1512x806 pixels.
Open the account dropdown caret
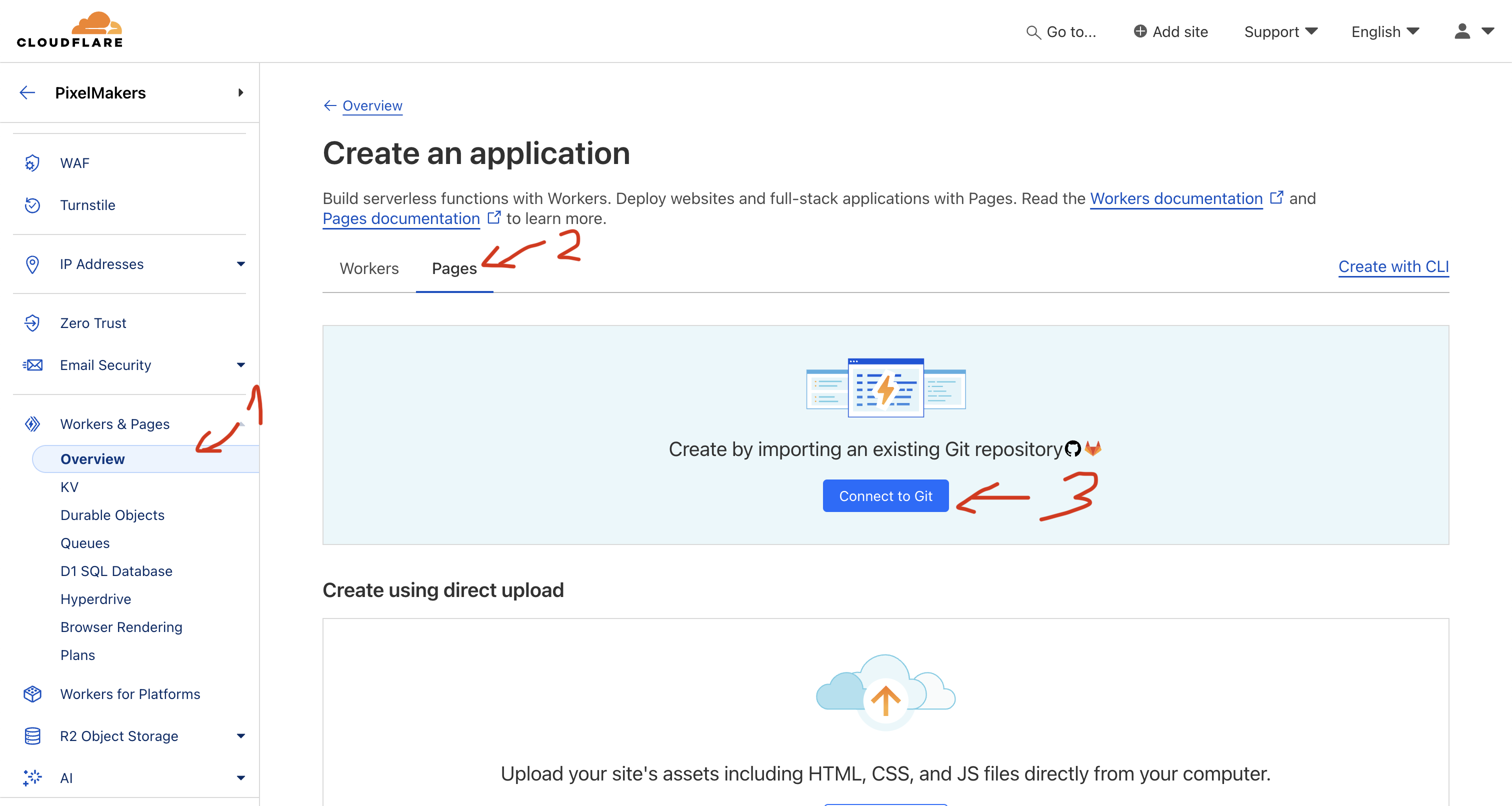1487,31
